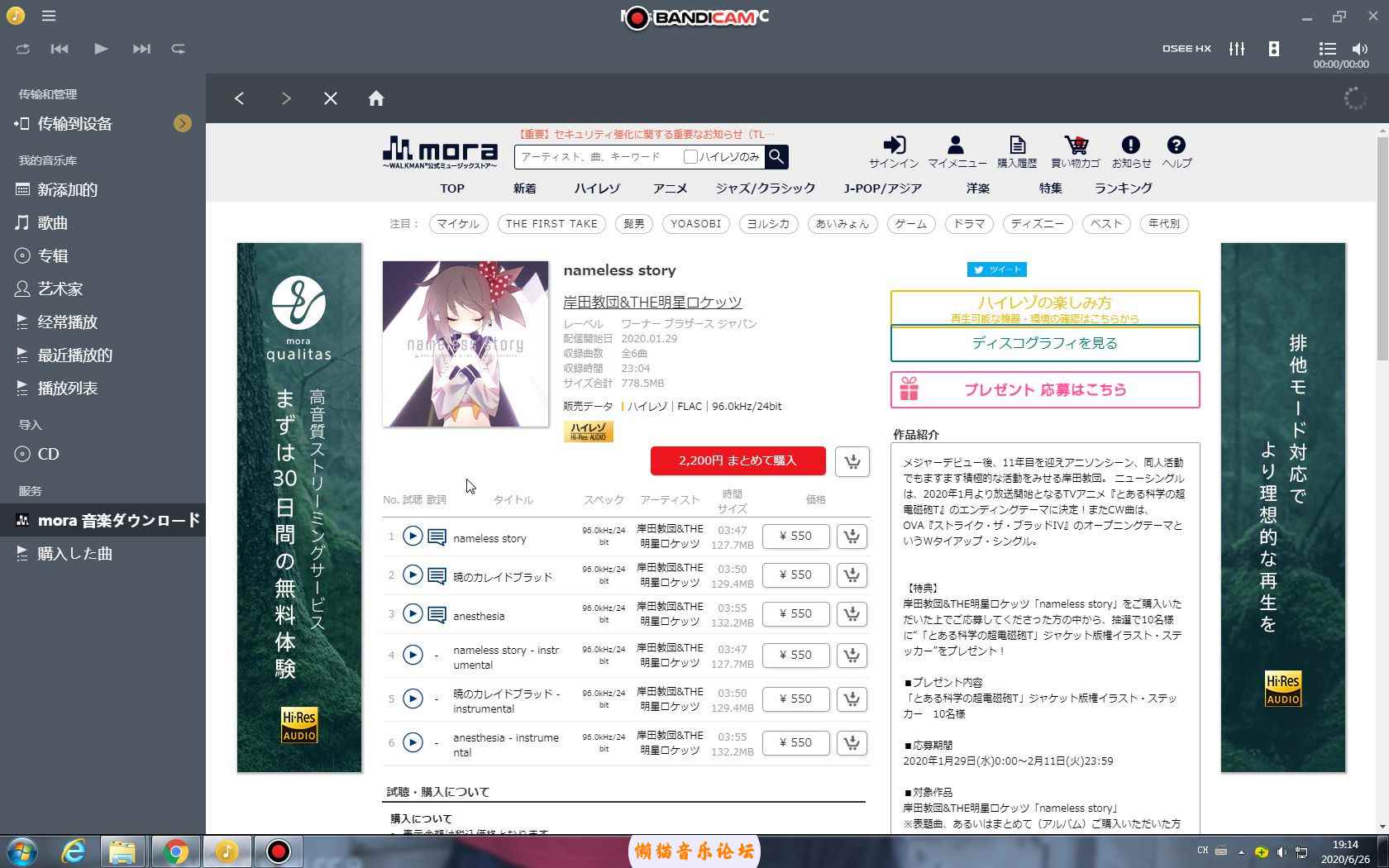Image resolution: width=1389 pixels, height=868 pixels.
Task: Open artist link 岸田教団&THE明星ロケッツ
Action: pos(652,303)
